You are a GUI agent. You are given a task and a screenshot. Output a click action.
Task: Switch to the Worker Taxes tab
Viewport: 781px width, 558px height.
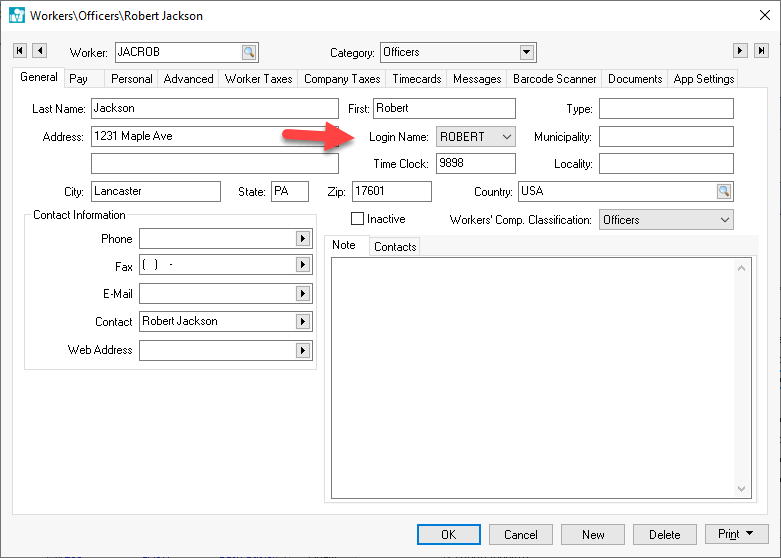tap(257, 79)
